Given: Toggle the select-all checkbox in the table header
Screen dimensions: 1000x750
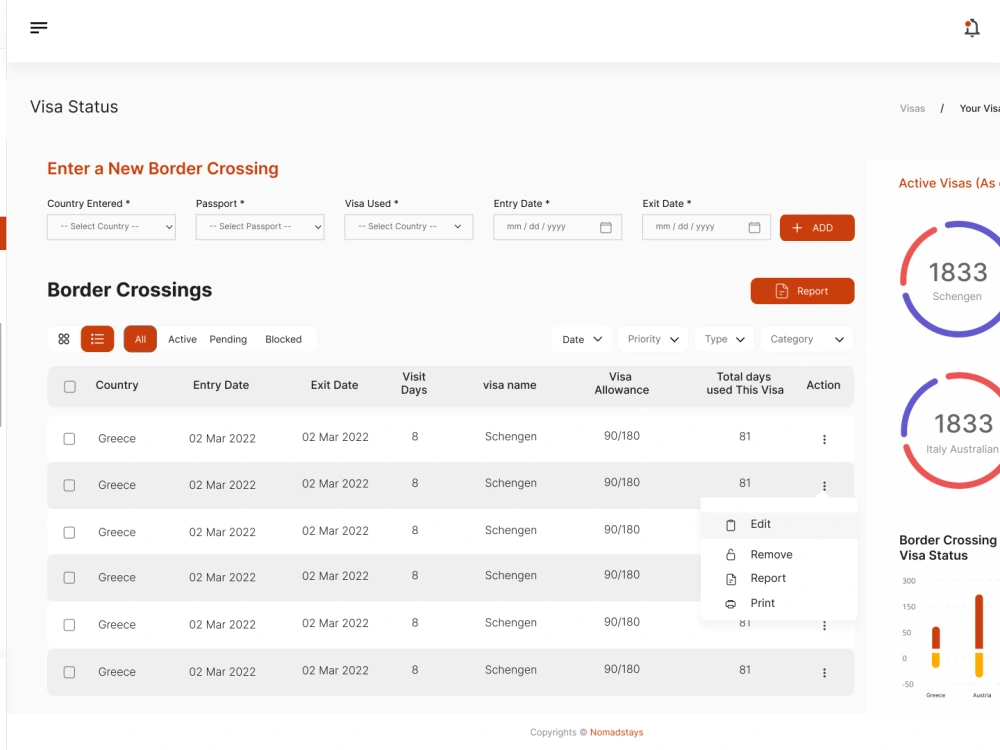Looking at the screenshot, I should (x=70, y=386).
